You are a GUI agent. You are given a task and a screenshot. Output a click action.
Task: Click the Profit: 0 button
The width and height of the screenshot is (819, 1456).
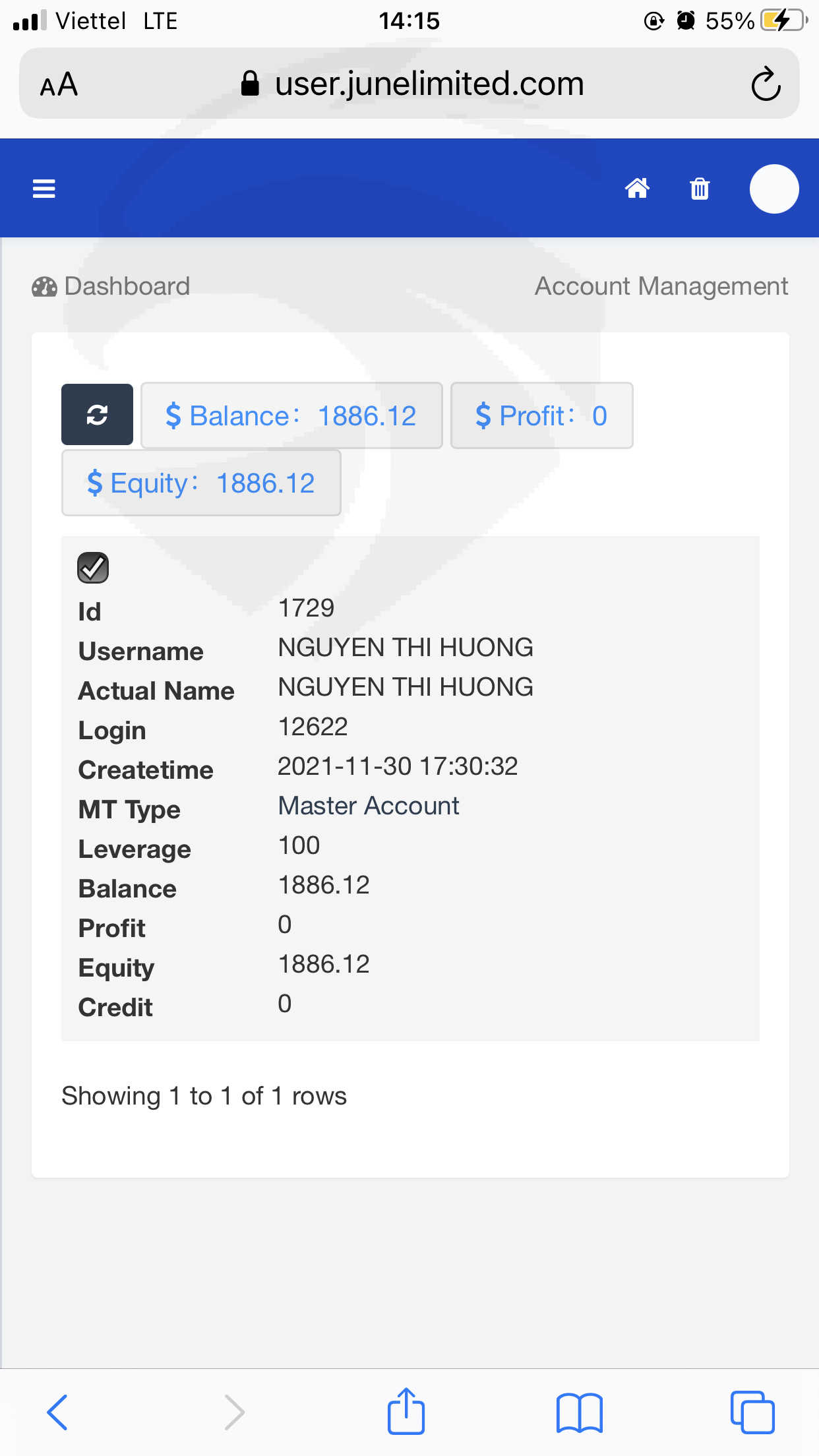541,415
